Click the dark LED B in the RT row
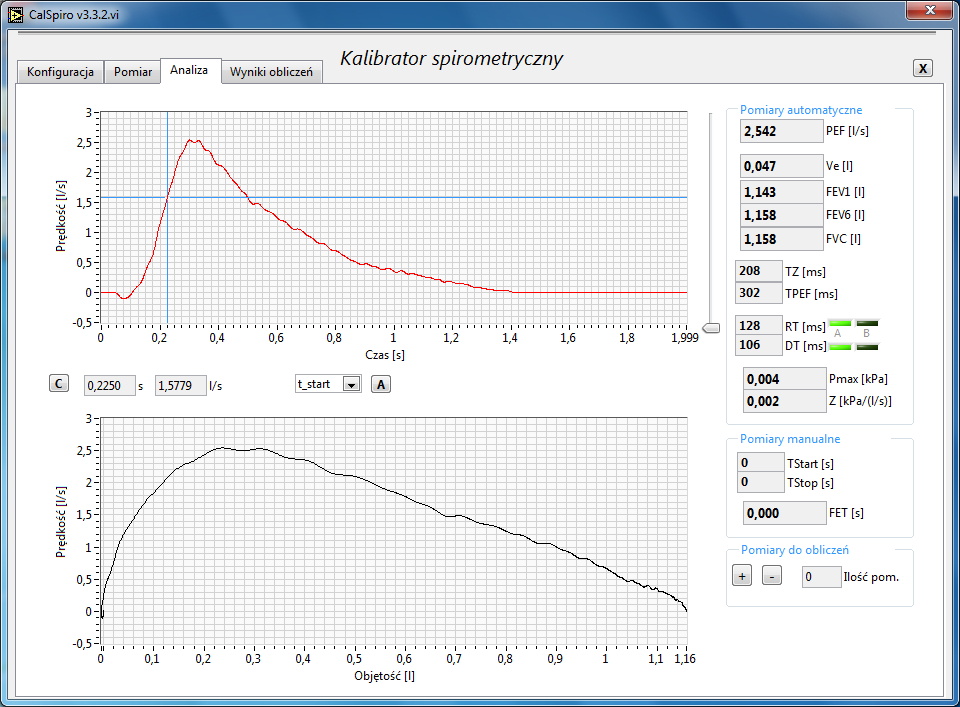Image resolution: width=960 pixels, height=707 pixels. coord(867,323)
